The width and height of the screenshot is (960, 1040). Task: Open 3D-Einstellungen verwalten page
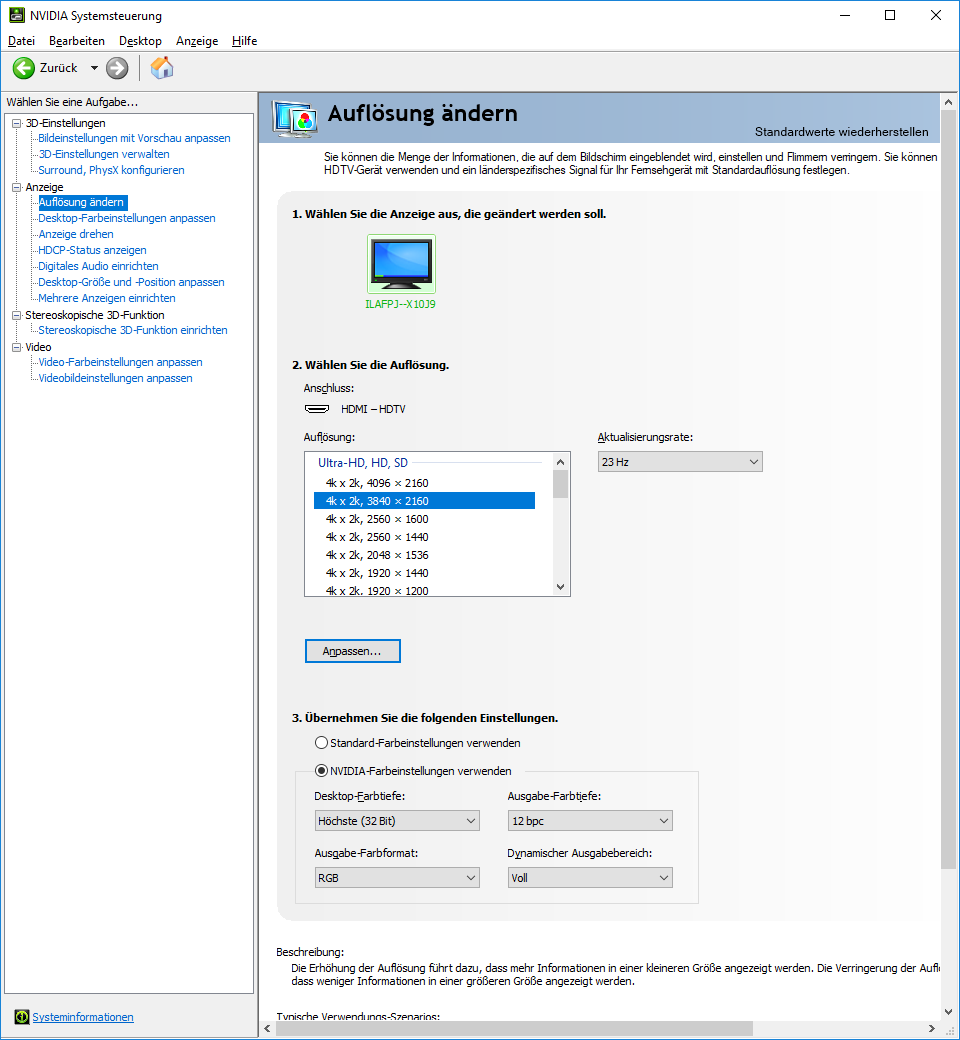103,154
